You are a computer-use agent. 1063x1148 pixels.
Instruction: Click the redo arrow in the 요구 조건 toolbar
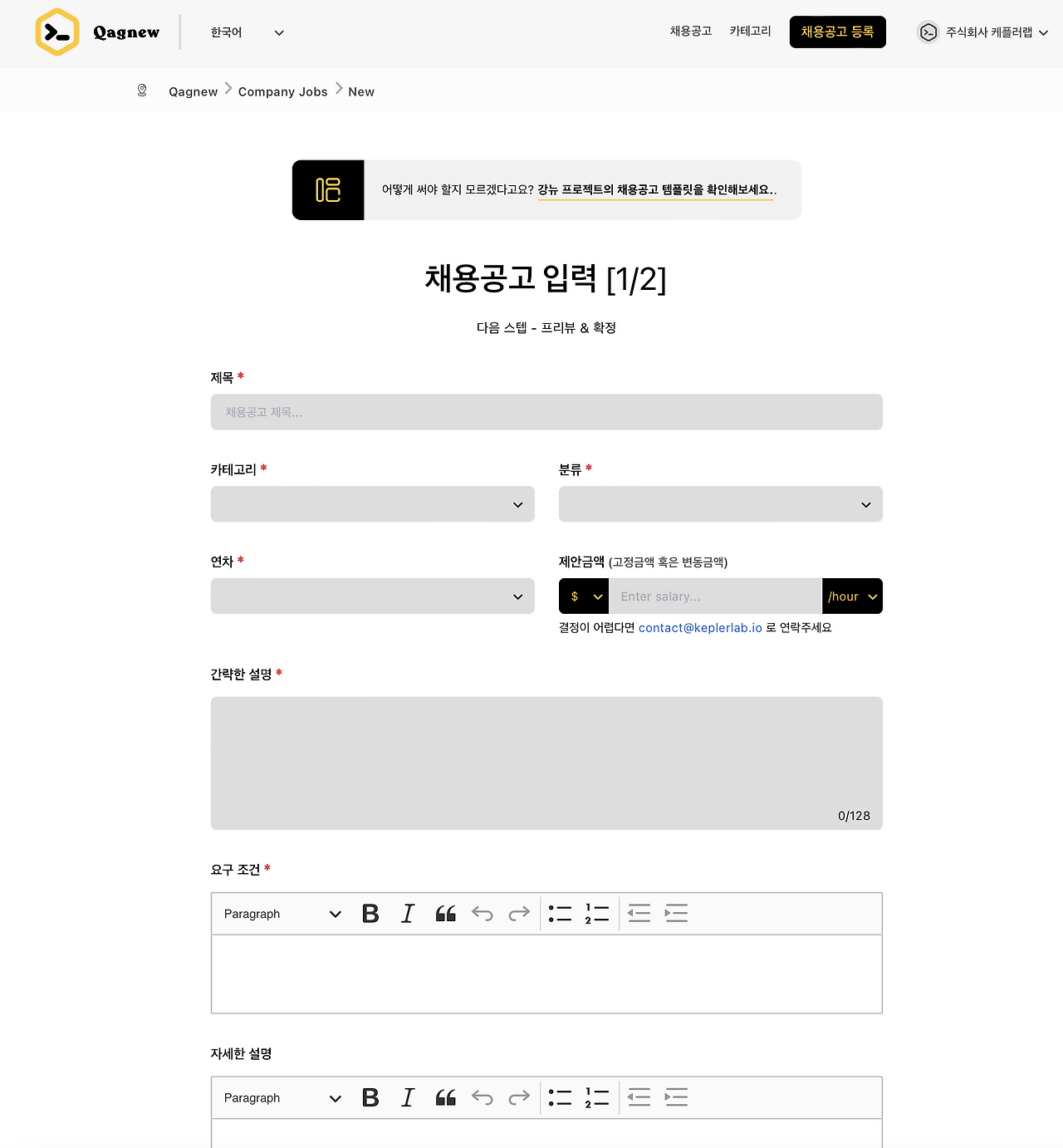(519, 913)
